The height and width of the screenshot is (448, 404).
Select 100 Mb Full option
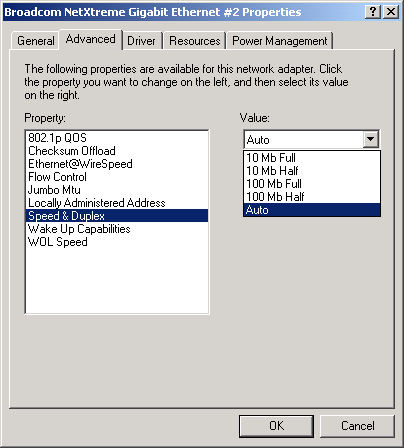pyautogui.click(x=312, y=184)
